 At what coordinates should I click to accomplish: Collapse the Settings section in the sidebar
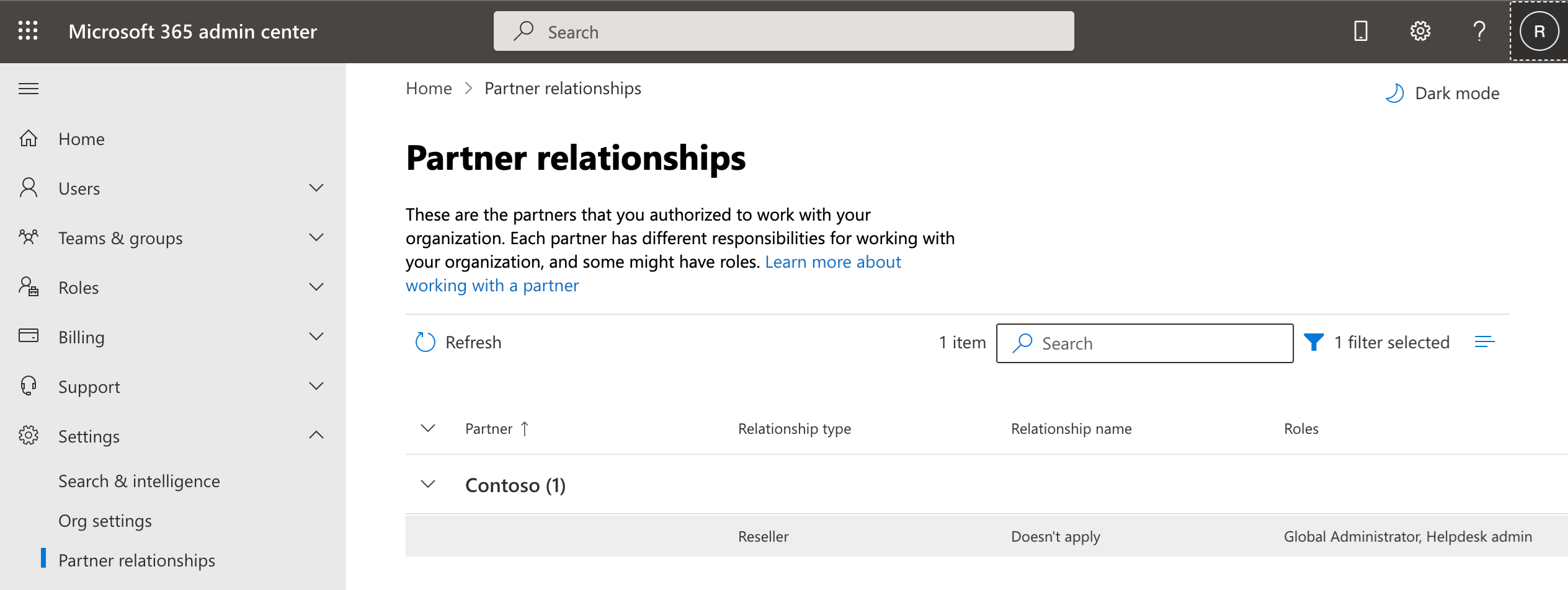(x=318, y=435)
